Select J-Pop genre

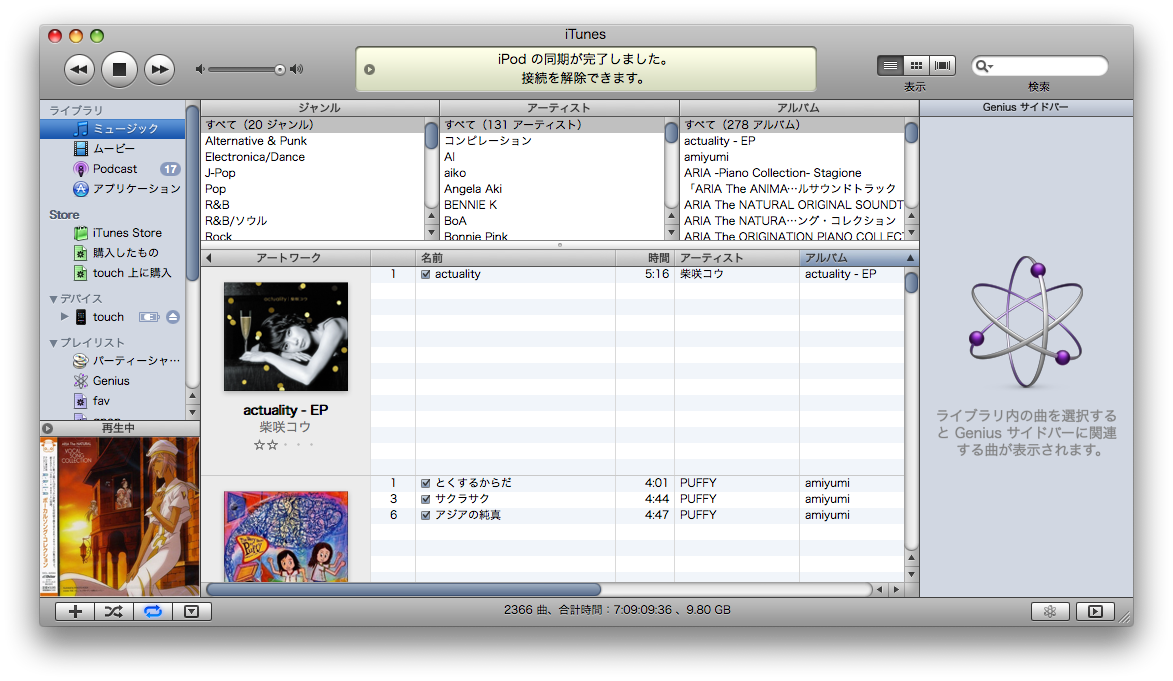(313, 173)
